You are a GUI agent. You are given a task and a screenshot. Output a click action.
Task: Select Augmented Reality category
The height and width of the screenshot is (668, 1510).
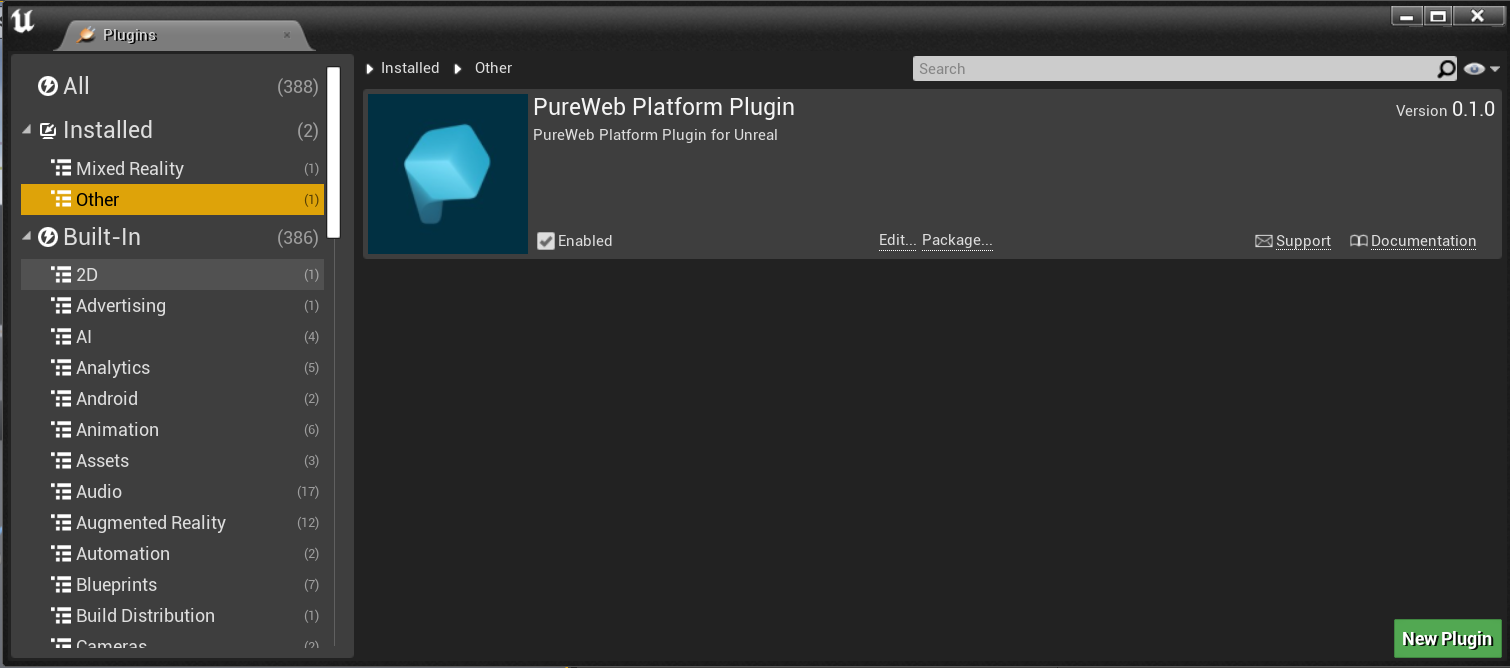coord(172,522)
